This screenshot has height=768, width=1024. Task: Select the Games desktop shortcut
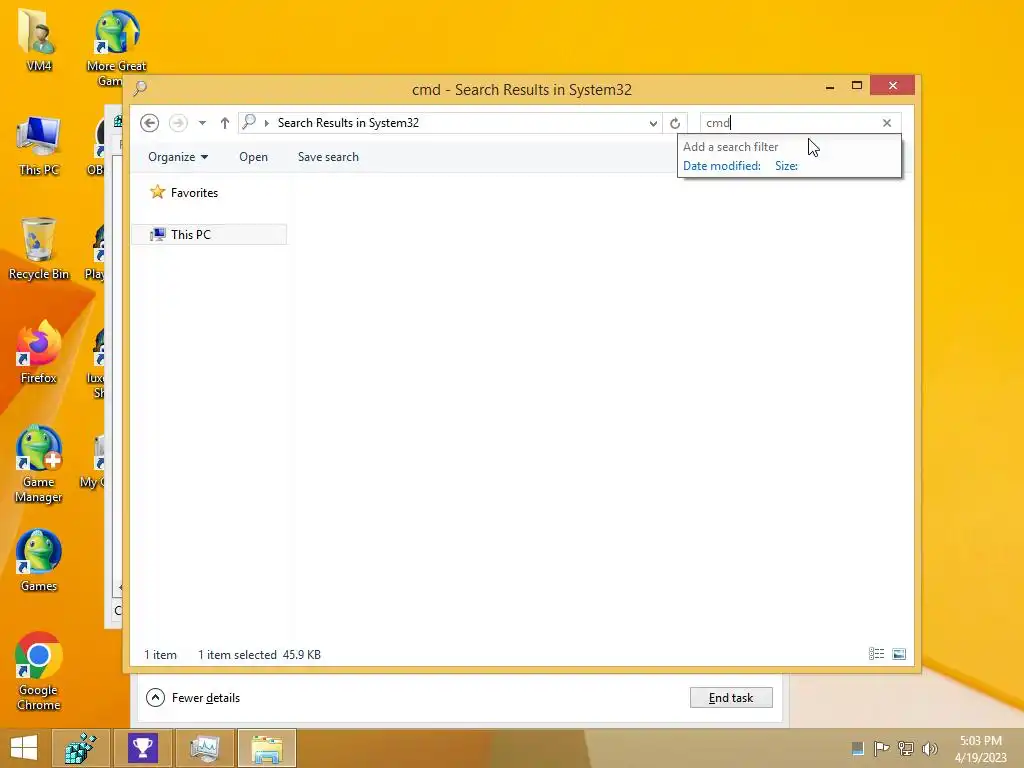[39, 560]
